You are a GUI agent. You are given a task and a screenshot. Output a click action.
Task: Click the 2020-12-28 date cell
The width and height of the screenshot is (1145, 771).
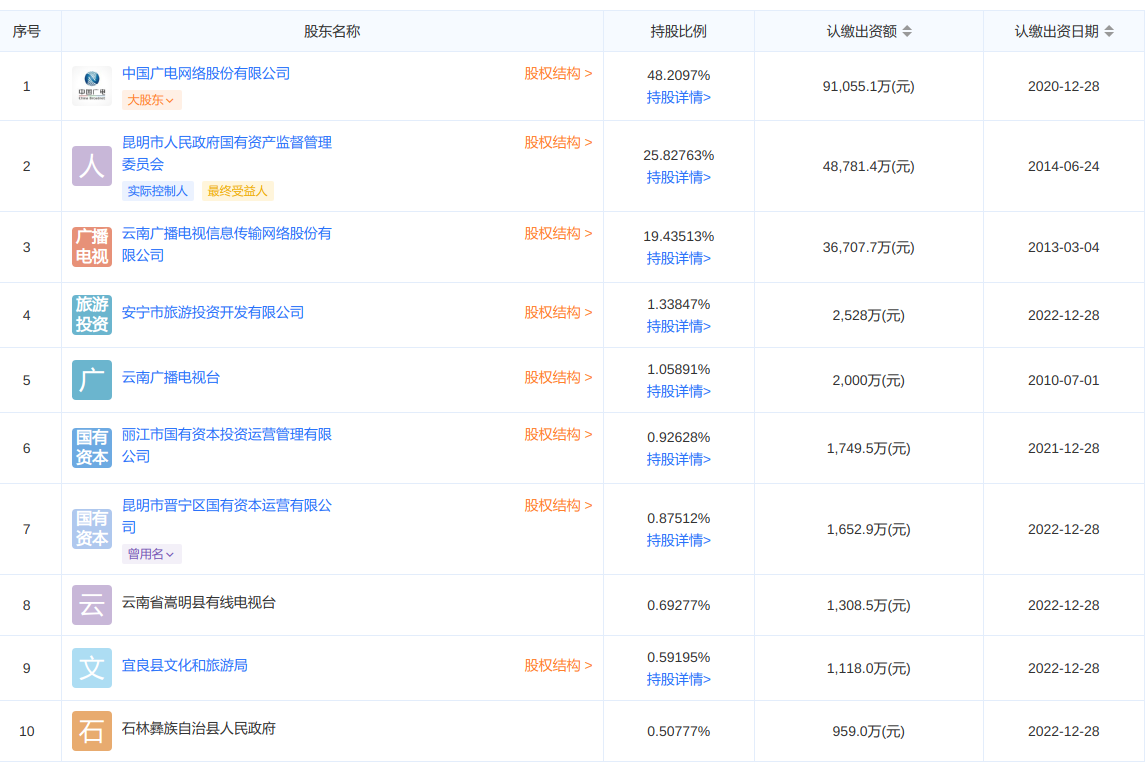pyautogui.click(x=1063, y=86)
